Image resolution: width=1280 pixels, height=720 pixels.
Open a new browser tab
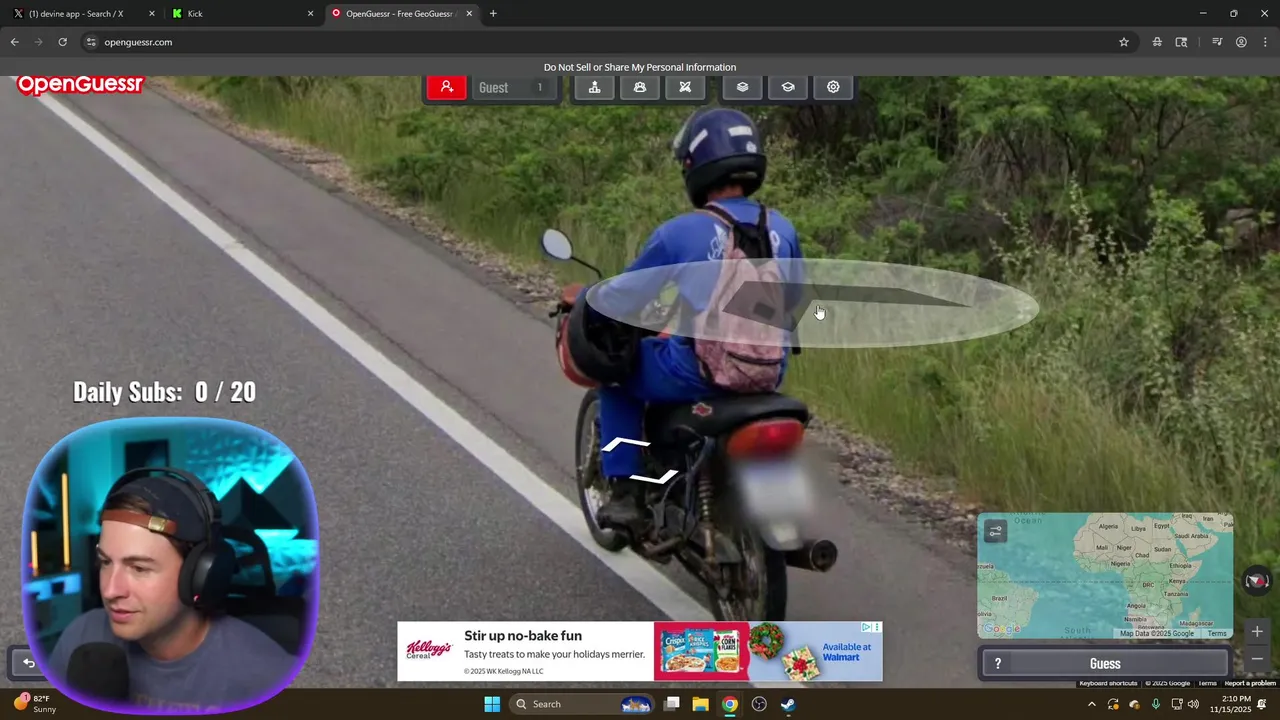(493, 14)
